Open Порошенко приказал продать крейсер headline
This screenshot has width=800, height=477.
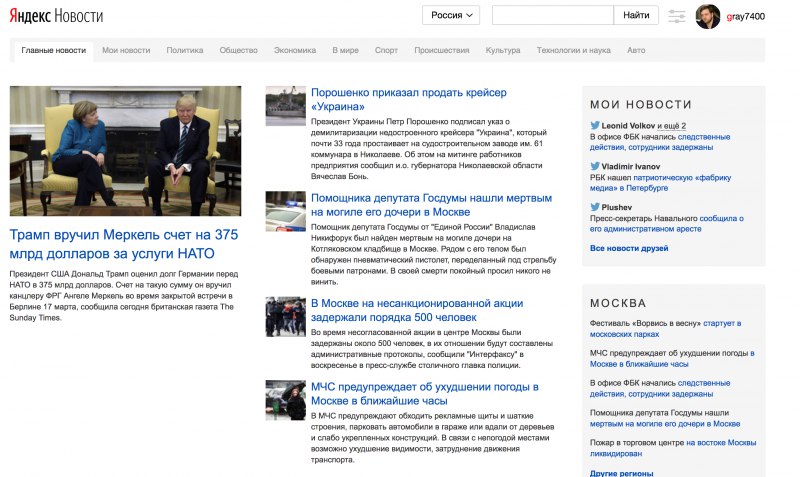pyautogui.click(x=409, y=99)
